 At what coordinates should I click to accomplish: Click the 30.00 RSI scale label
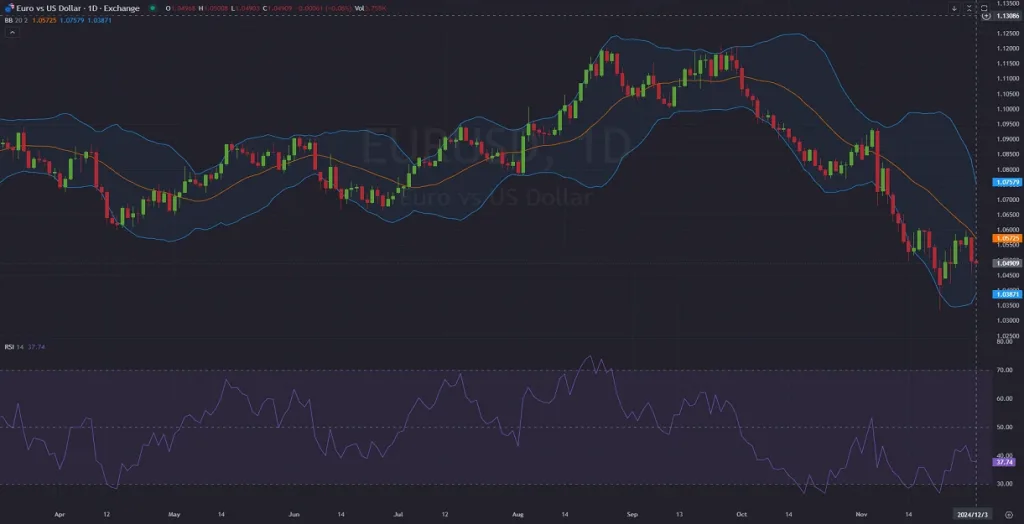(x=1004, y=484)
